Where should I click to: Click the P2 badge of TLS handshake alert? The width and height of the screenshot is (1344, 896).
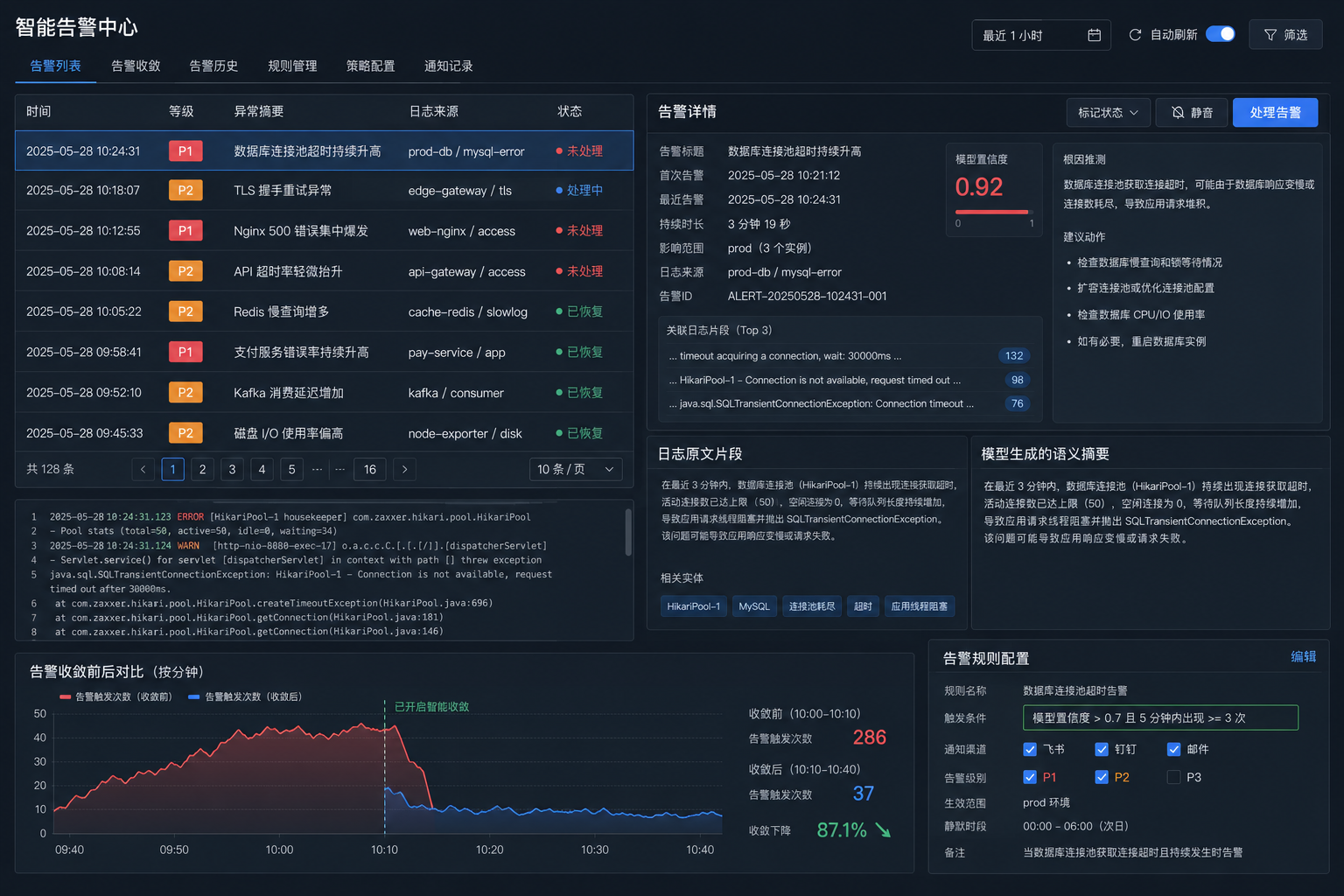[x=185, y=191]
